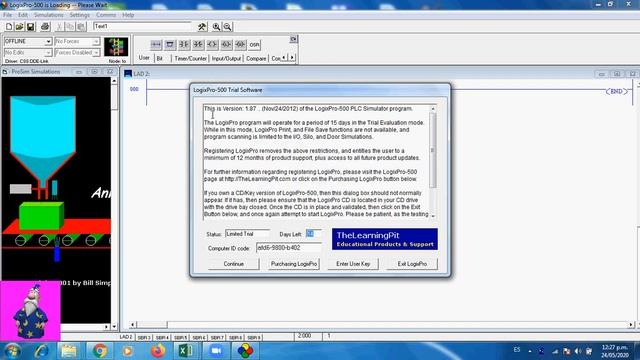Switch to the User instruction tab
Viewport: 640px width, 360px height.
pyautogui.click(x=144, y=58)
